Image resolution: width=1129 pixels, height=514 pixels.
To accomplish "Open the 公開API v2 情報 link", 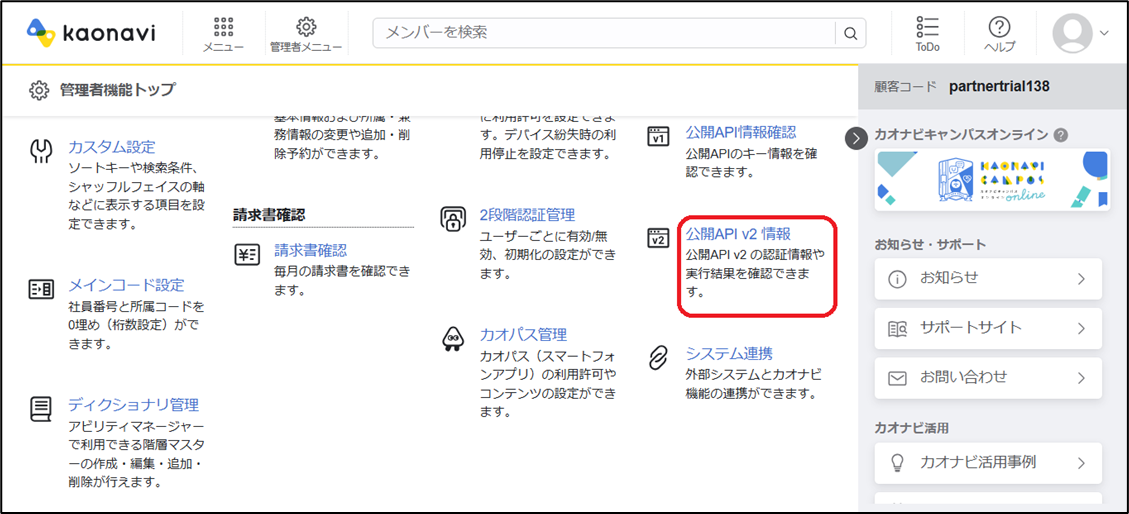I will pos(738,234).
